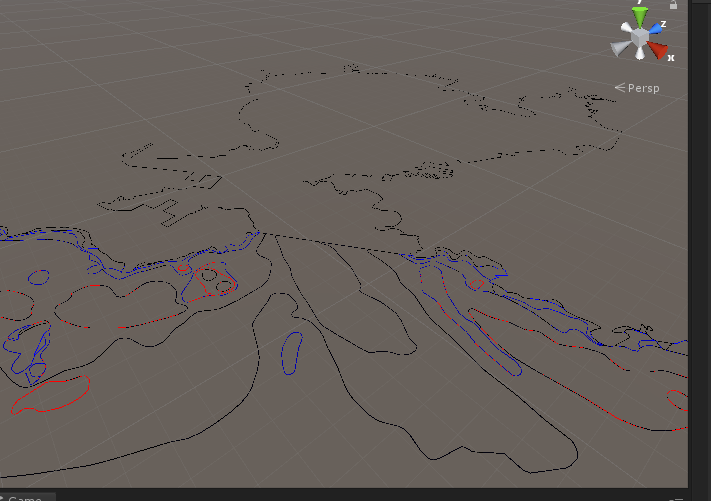This screenshot has width=711, height=501.
Task: Toggle the scene gizmo rotation lock icon
Action: coord(673,5)
